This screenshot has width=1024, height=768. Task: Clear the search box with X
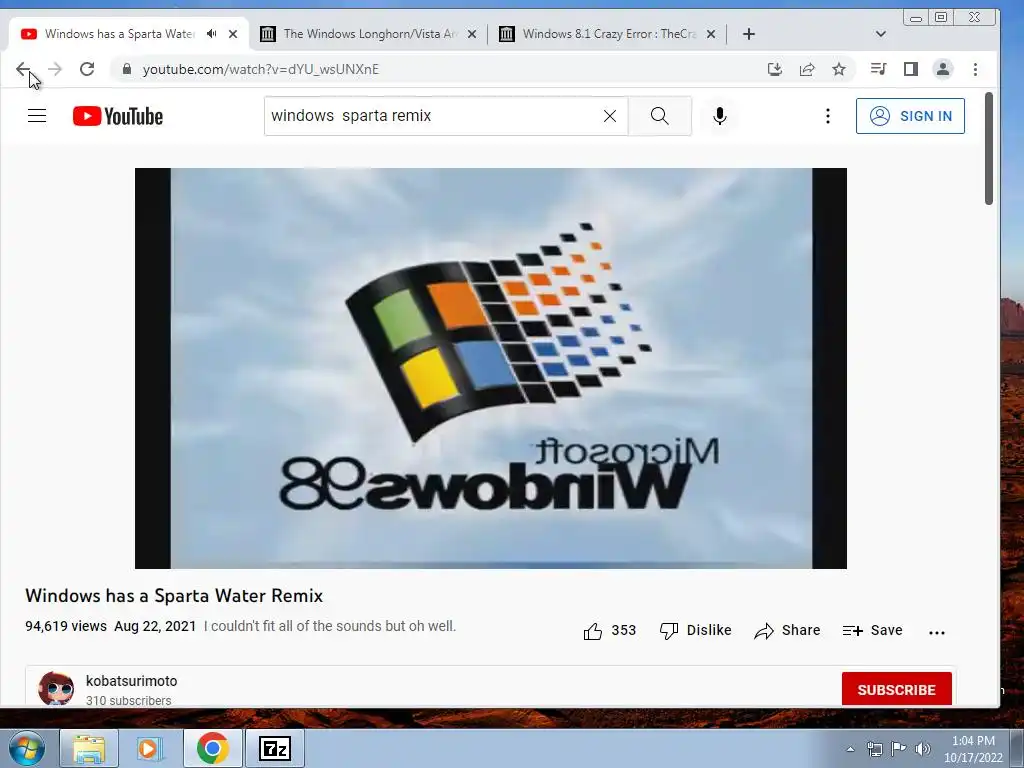(610, 116)
